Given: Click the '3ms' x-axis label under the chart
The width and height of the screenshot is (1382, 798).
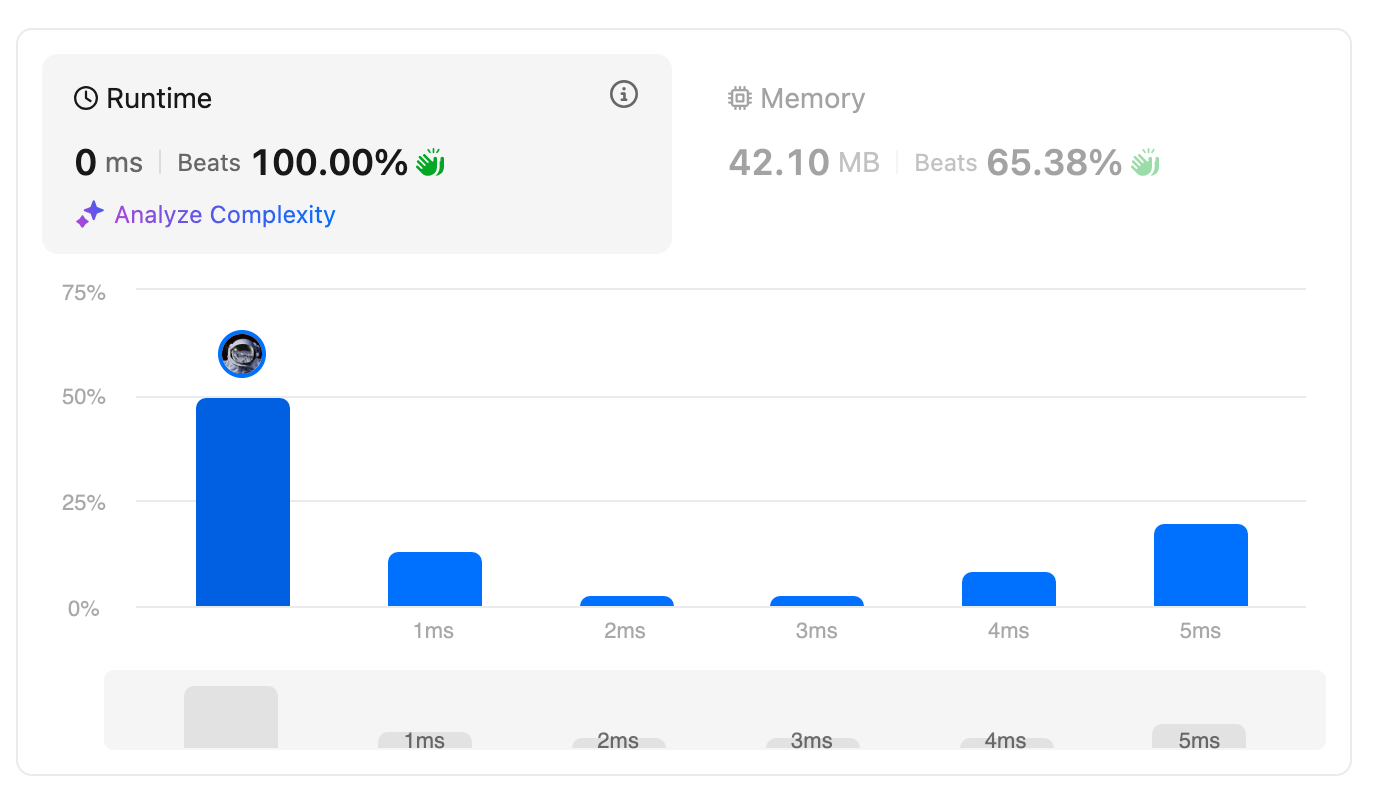Looking at the screenshot, I should point(816,631).
